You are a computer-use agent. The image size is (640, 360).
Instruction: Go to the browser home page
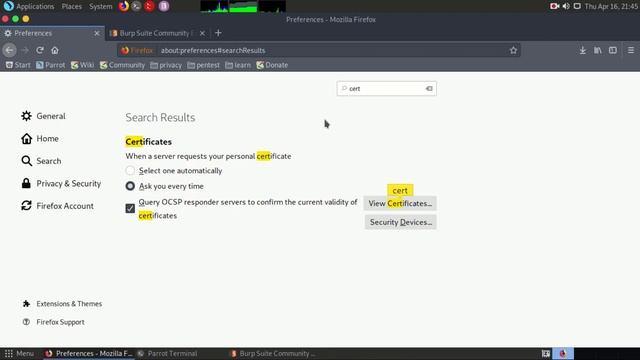(55, 50)
